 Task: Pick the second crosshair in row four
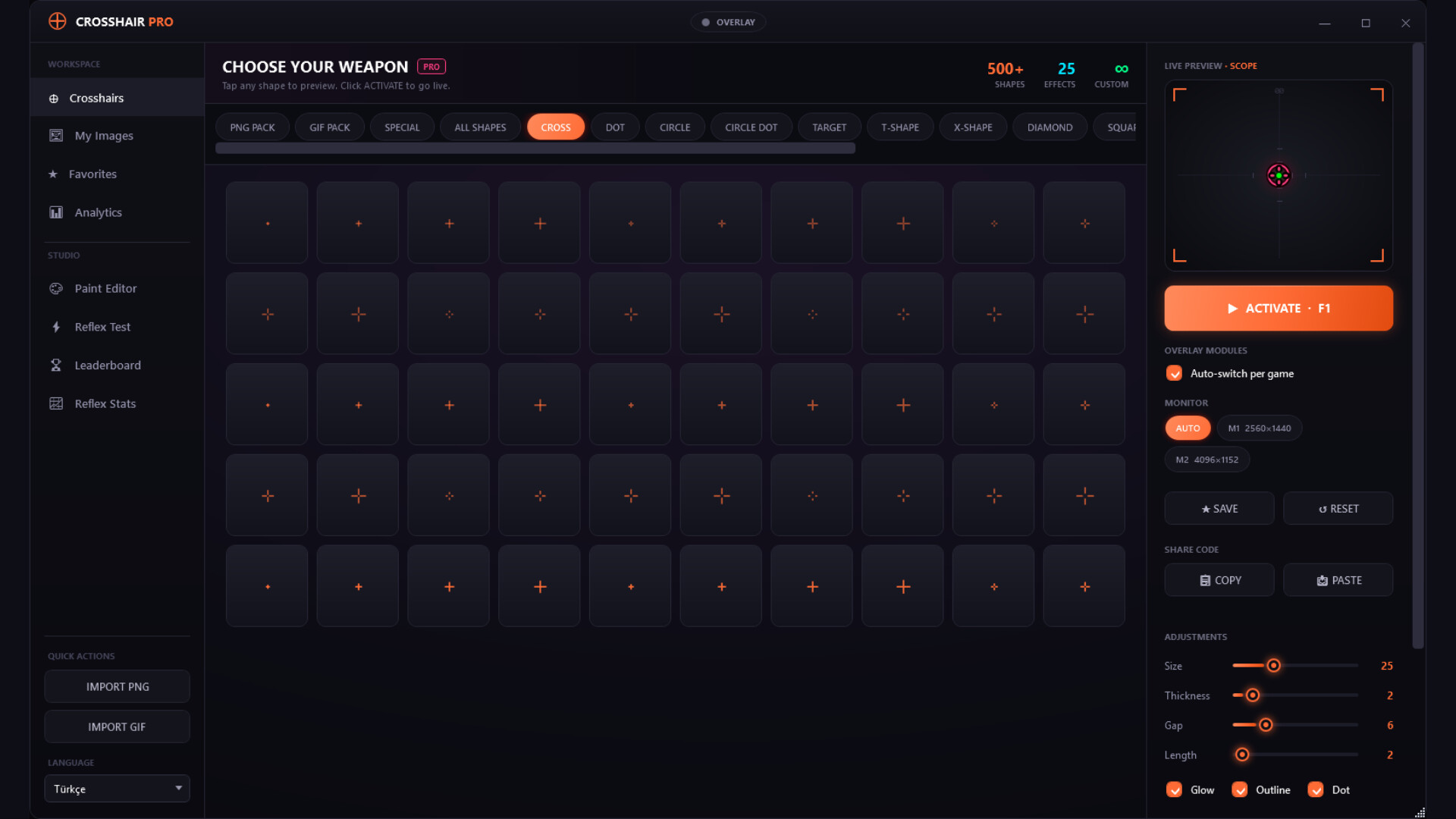click(358, 495)
